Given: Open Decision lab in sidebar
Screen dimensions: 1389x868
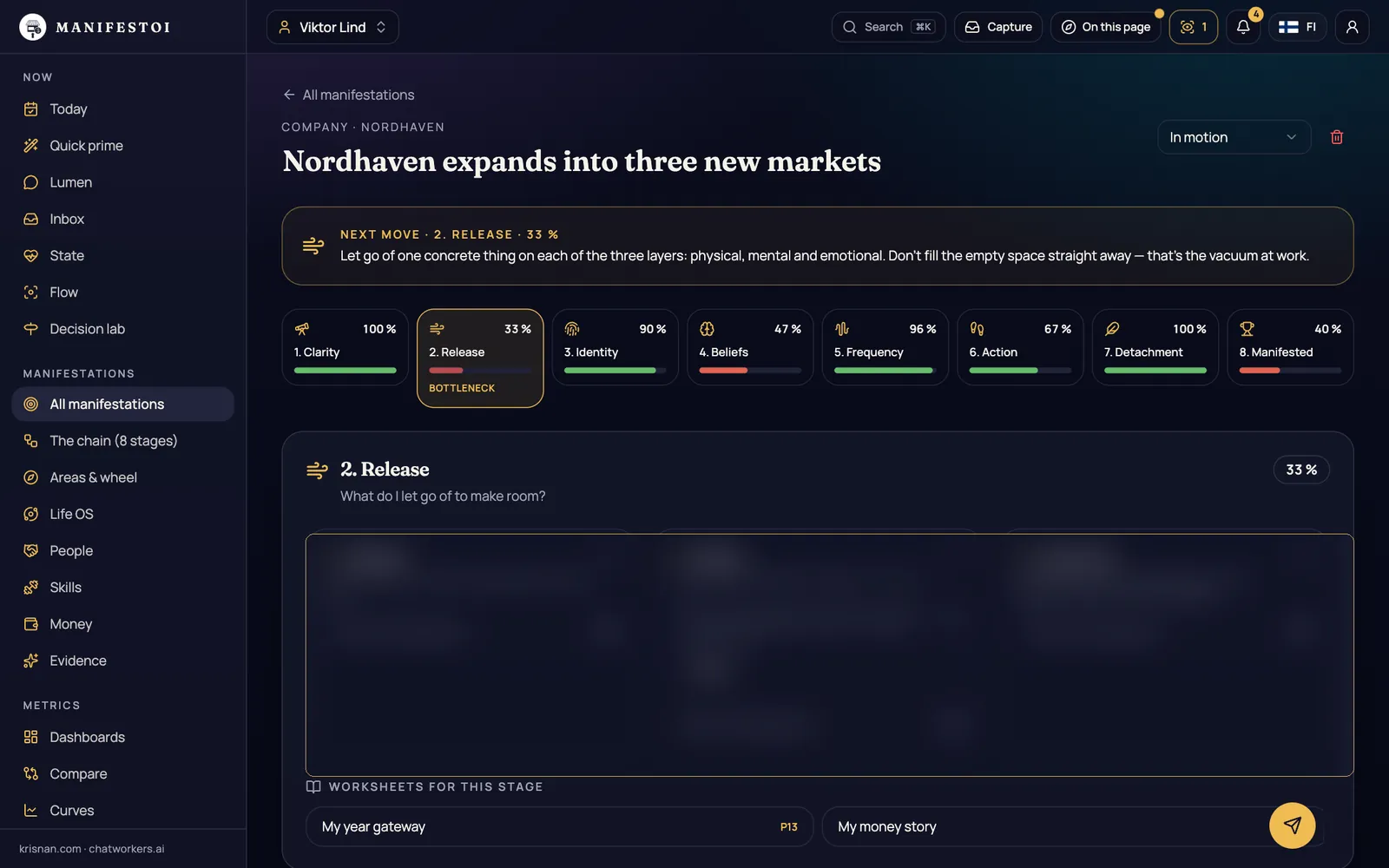Looking at the screenshot, I should click(123, 329).
